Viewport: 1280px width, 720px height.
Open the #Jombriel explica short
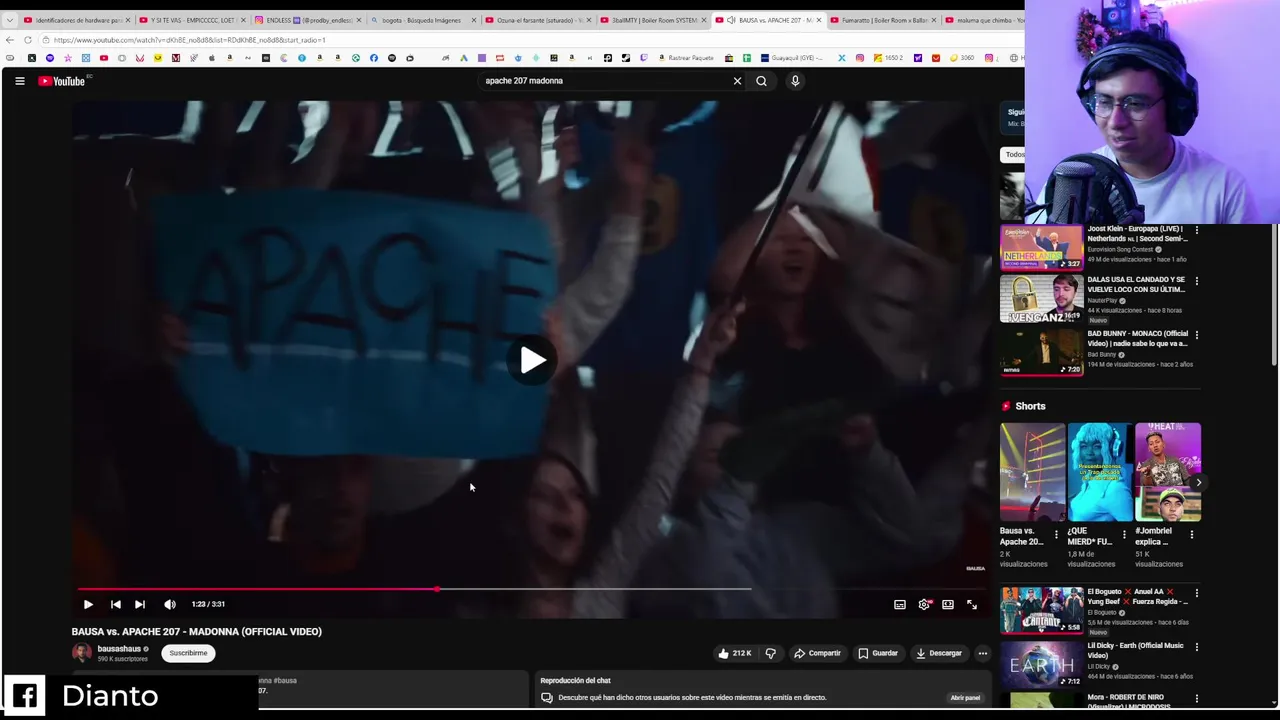[1168, 472]
